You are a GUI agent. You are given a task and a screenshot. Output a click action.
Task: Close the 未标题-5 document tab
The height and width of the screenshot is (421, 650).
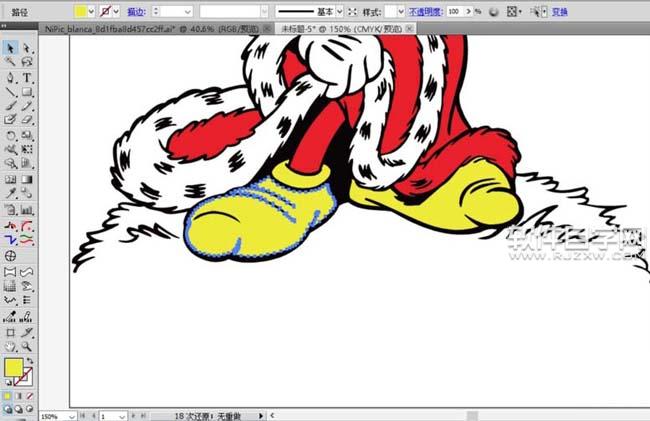(410, 28)
